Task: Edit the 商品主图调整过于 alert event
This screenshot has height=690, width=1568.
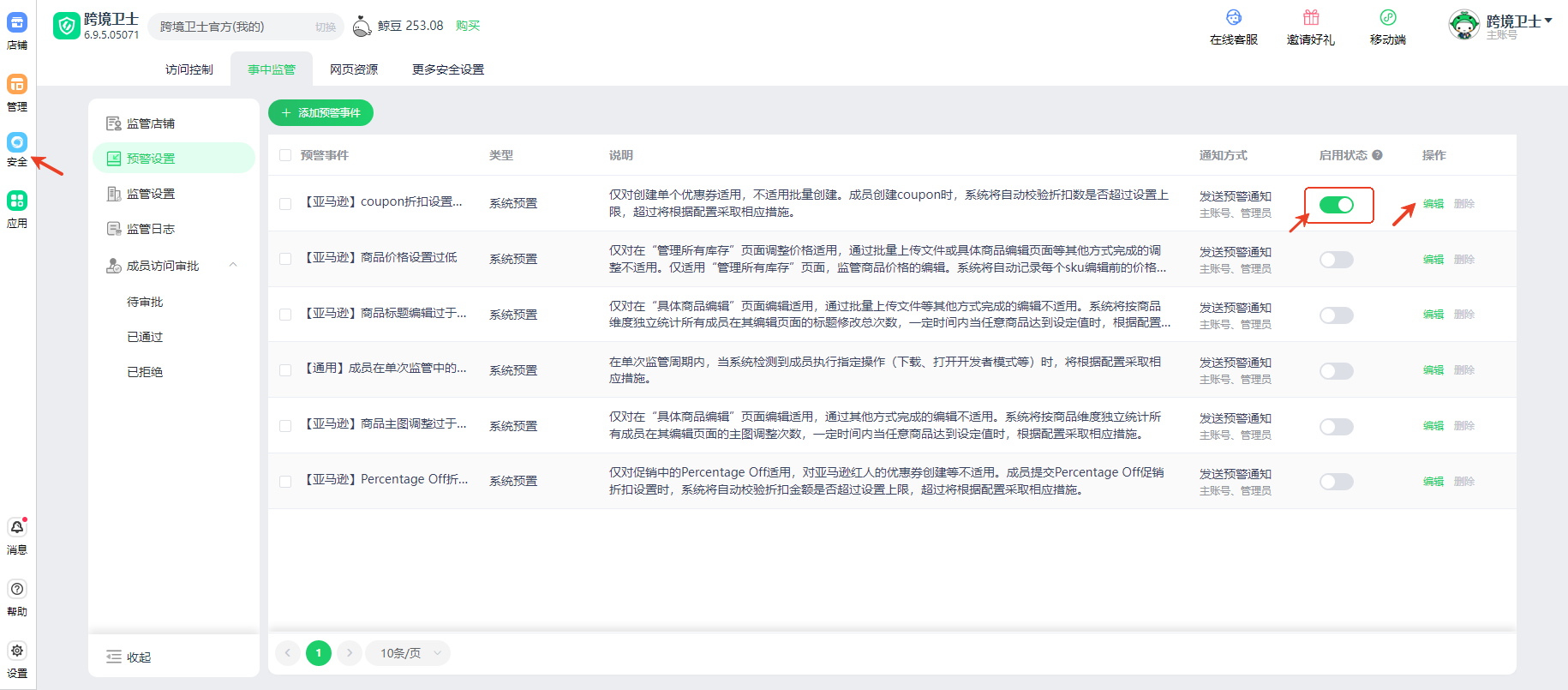Action: pos(1433,426)
